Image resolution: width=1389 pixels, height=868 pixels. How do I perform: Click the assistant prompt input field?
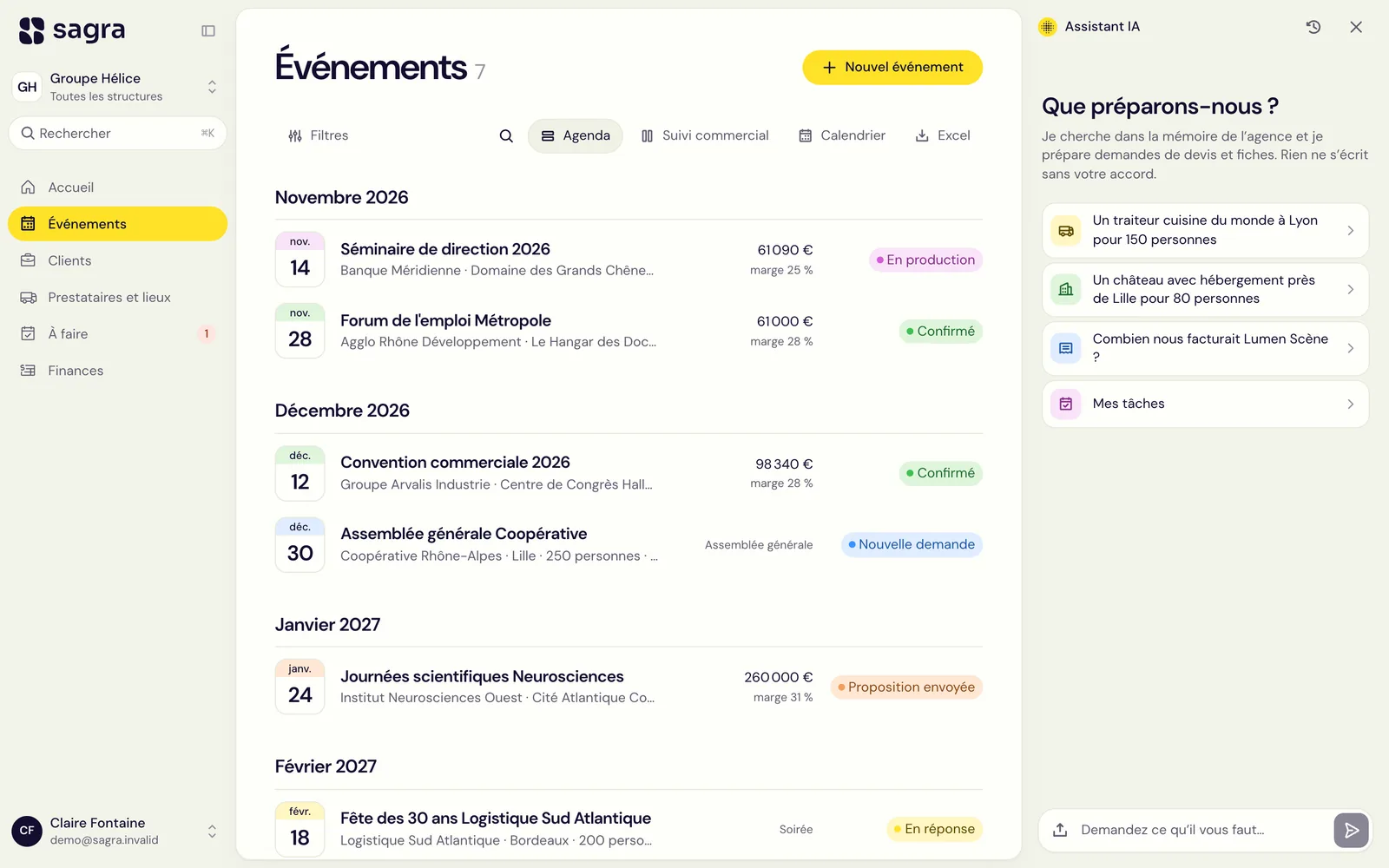point(1203,831)
